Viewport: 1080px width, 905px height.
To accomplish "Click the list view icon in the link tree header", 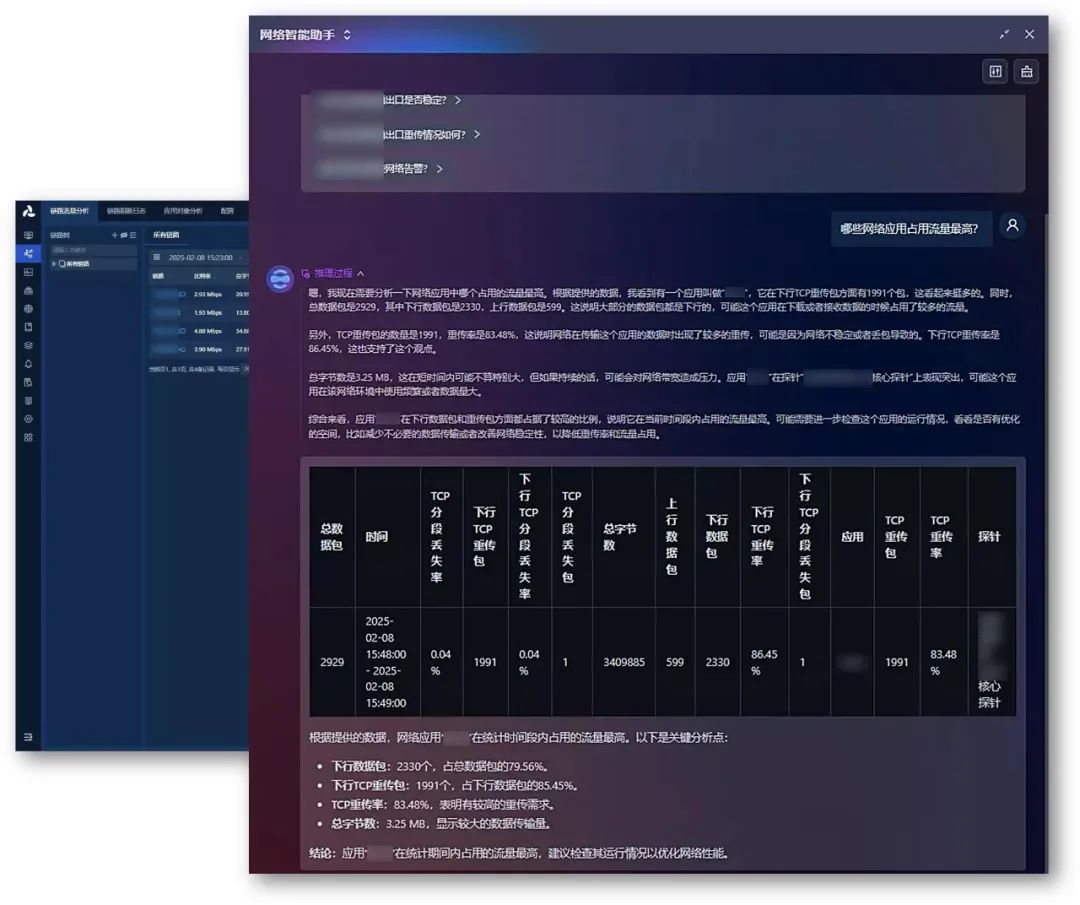I will coord(133,235).
